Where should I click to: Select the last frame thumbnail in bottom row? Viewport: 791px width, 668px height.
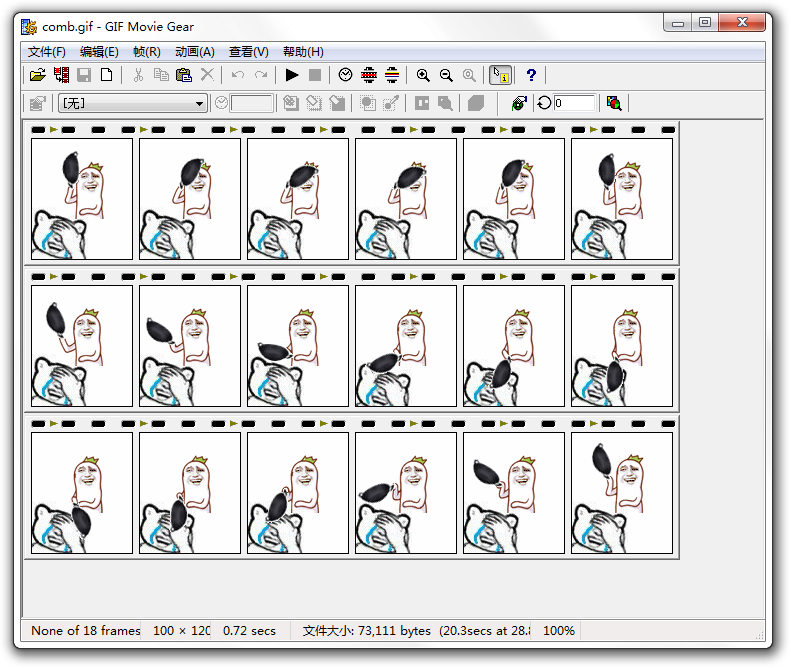(622, 493)
